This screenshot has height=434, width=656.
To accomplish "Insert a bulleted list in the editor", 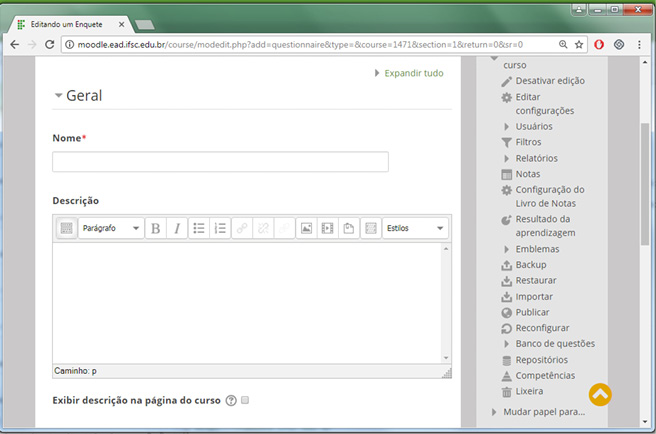I will tap(199, 228).
